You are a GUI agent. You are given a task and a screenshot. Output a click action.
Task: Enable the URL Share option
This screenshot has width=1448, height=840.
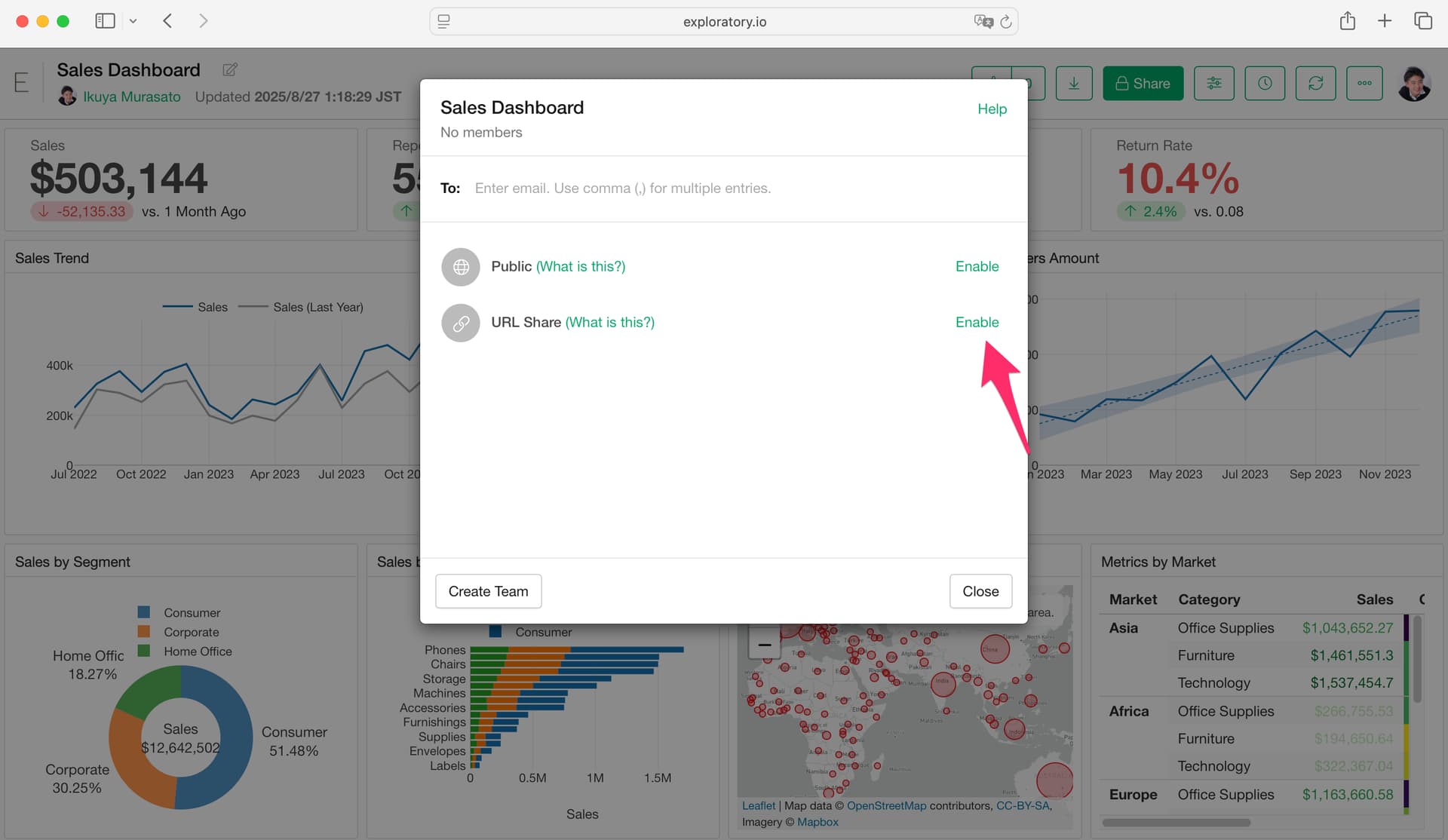(977, 323)
